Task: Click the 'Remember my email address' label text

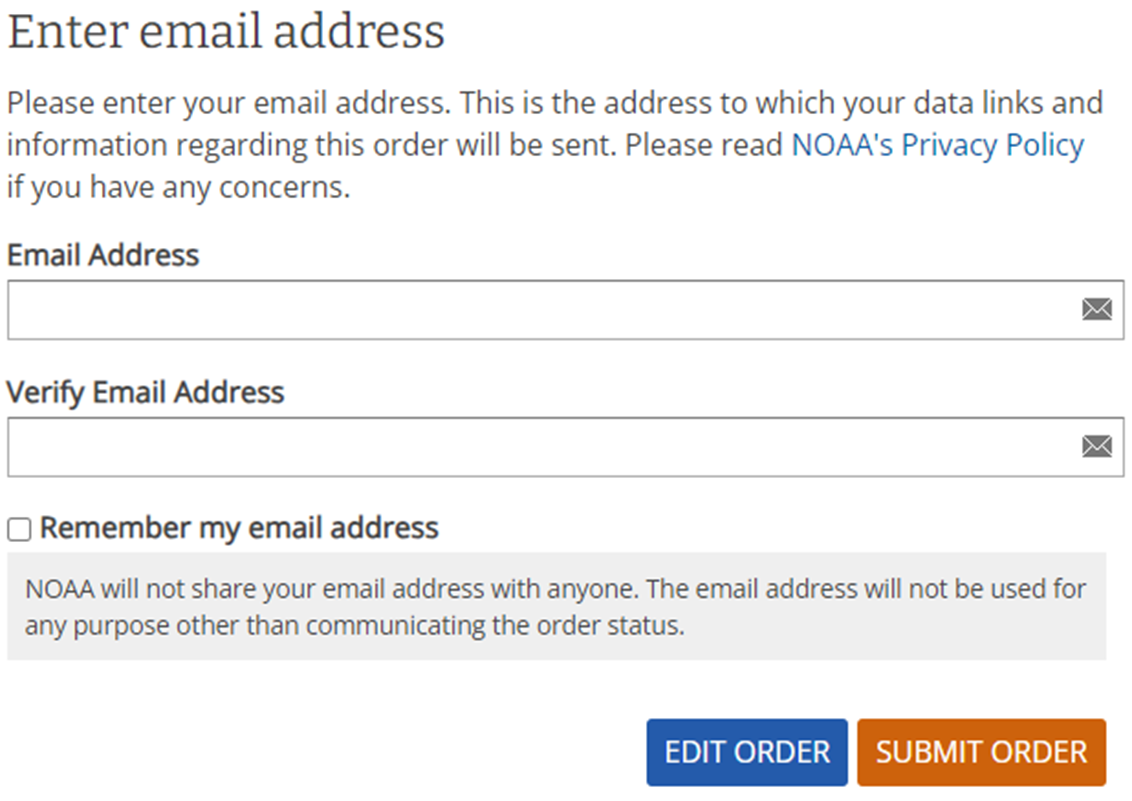Action: (239, 528)
